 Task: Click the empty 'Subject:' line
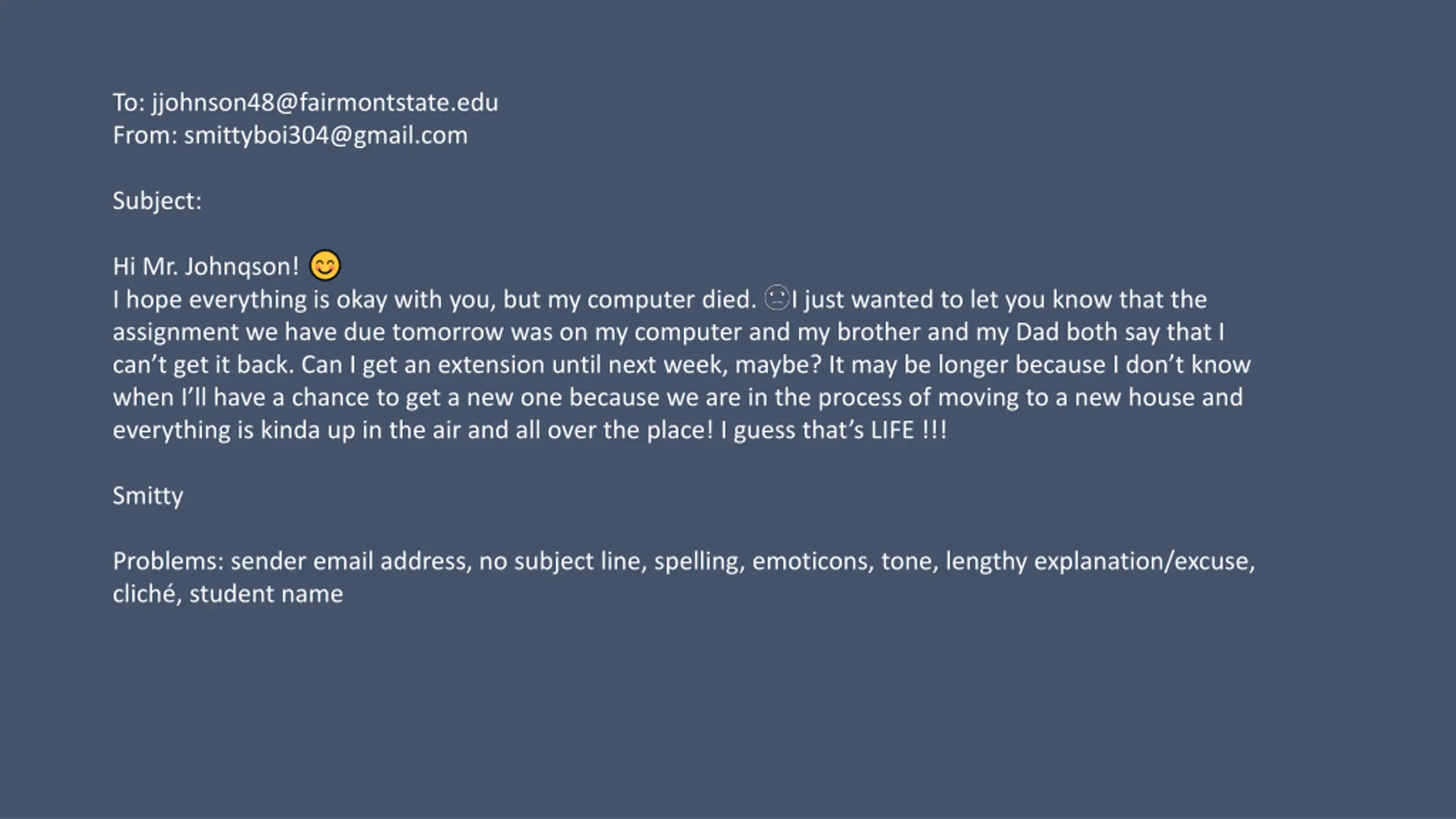click(157, 201)
